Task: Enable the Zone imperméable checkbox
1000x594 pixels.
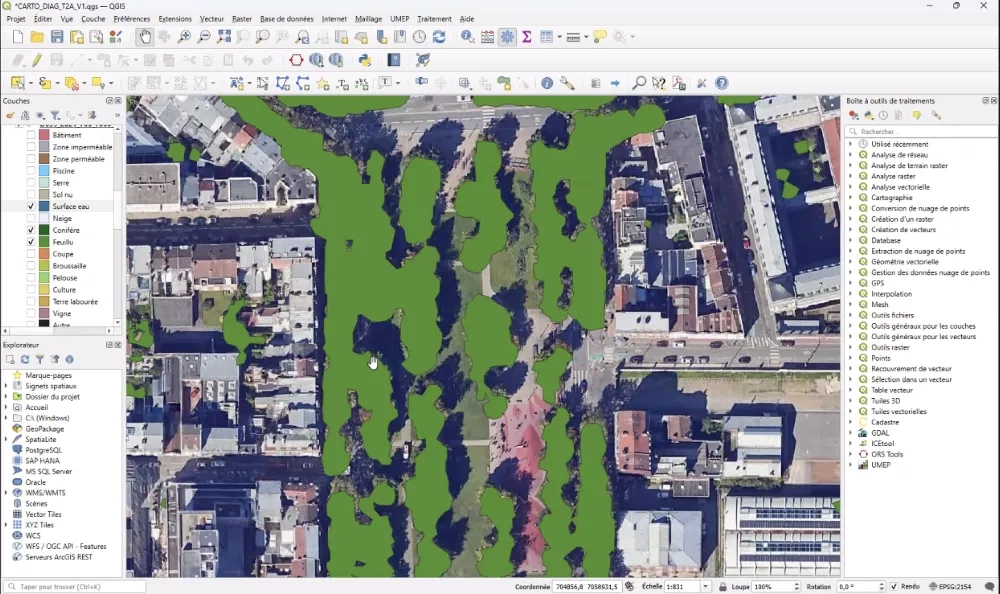Action: [31, 147]
